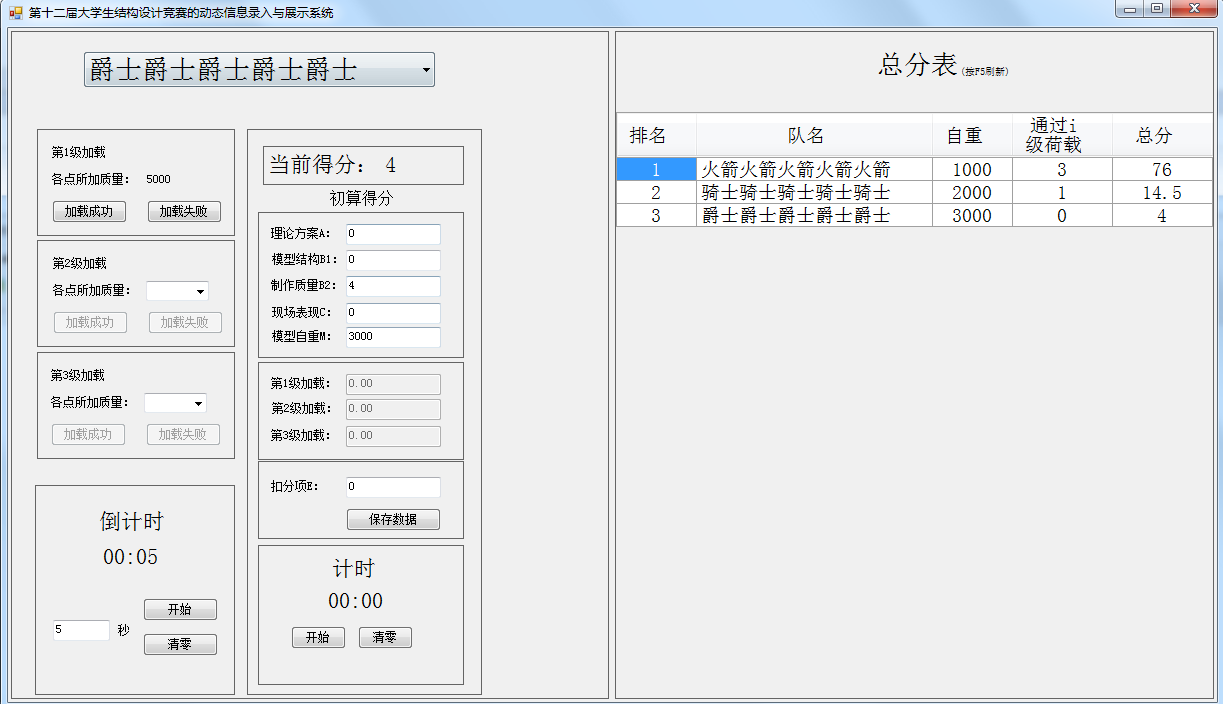Click 加载成功 for 第1级加载
Image resolution: width=1223 pixels, height=704 pixels.
[89, 212]
